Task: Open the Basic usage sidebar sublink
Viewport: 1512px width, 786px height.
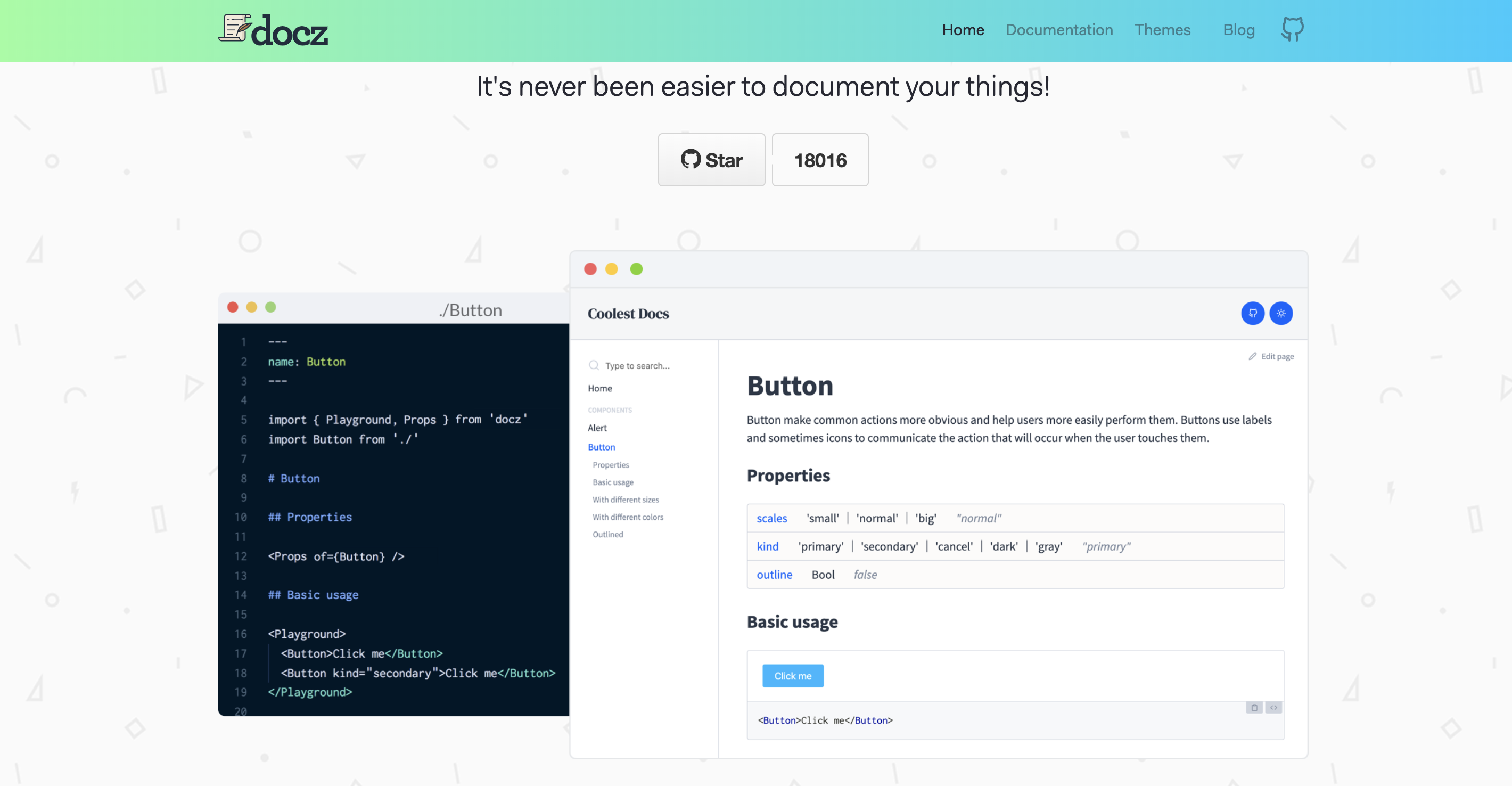Action: tap(613, 482)
